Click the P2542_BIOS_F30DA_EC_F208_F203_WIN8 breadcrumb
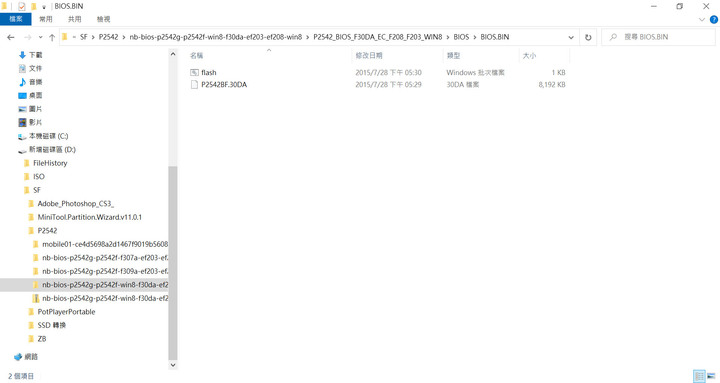The image size is (720, 383). point(377,37)
